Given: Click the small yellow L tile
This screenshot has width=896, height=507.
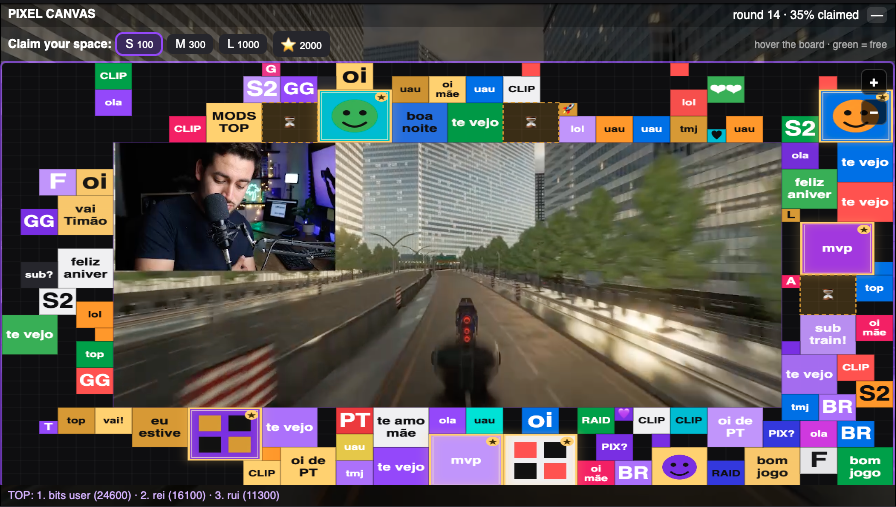Looking at the screenshot, I should click(x=791, y=215).
